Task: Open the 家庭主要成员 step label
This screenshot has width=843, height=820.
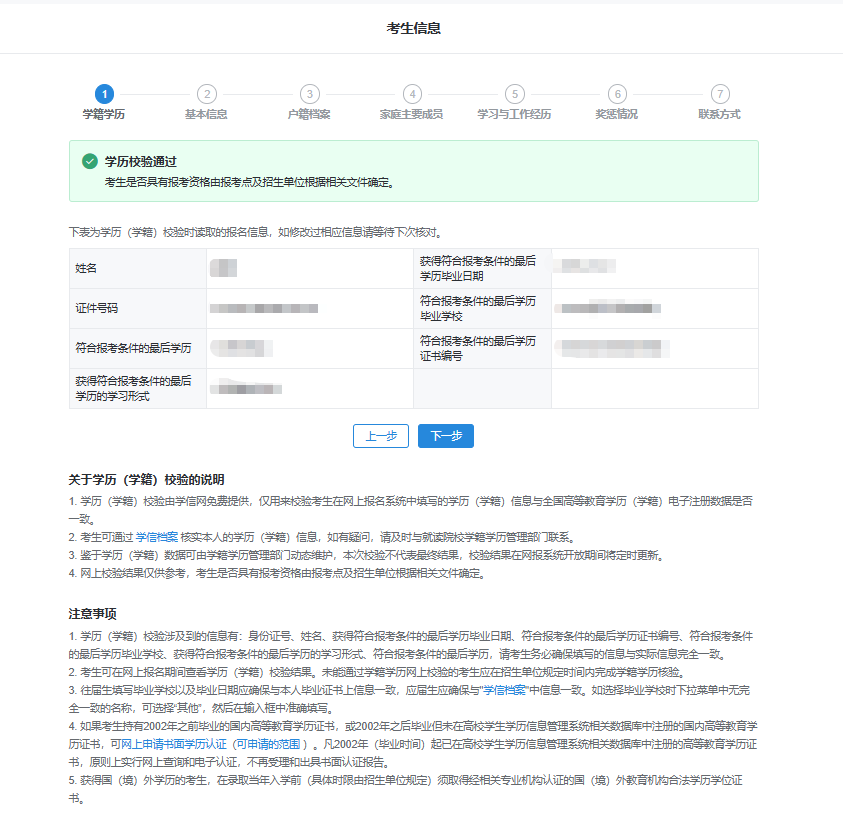Action: 411,114
